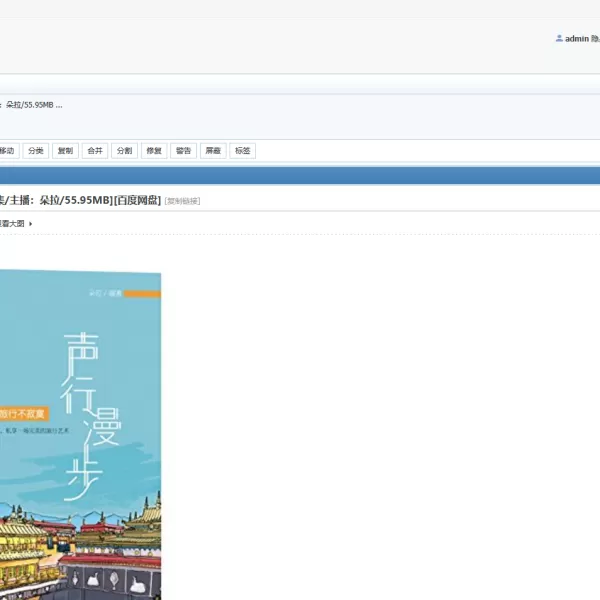Screen dimensions: 600x600
Task: Click the 复制 moderation button
Action: pos(65,151)
